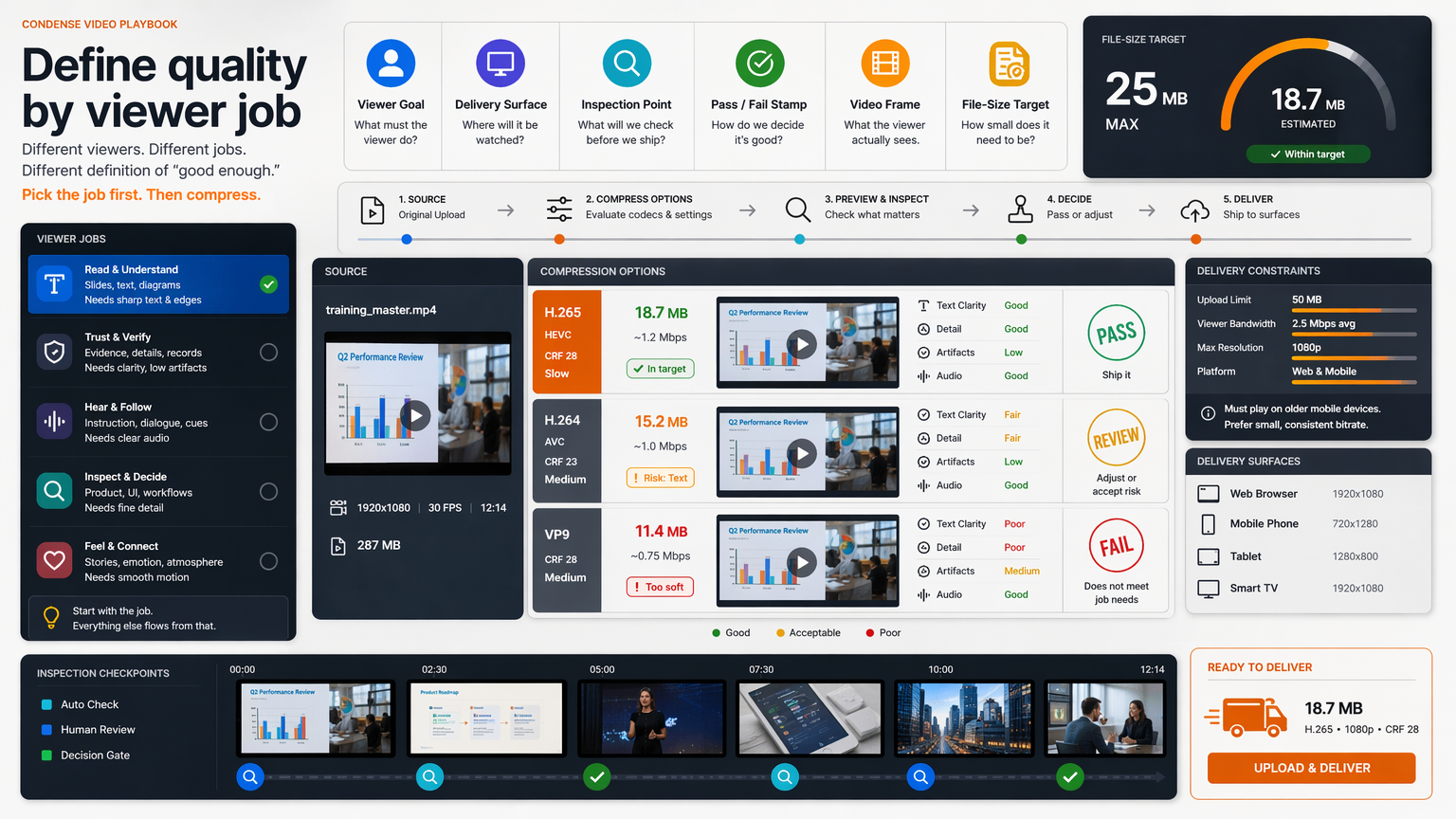Open the 02:30 Product Roadmap thumbnail
Screen dimensions: 1456x819
click(486, 719)
